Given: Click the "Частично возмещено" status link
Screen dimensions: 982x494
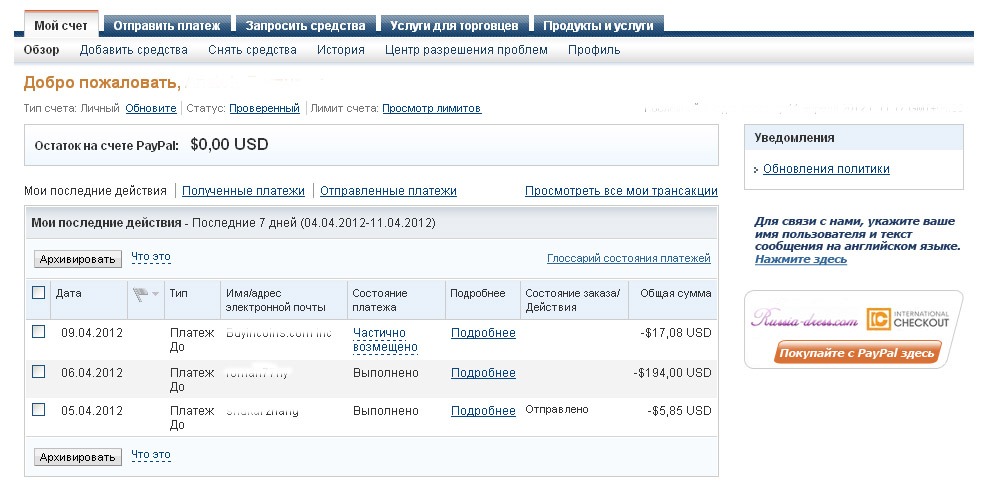Looking at the screenshot, I should (385, 340).
